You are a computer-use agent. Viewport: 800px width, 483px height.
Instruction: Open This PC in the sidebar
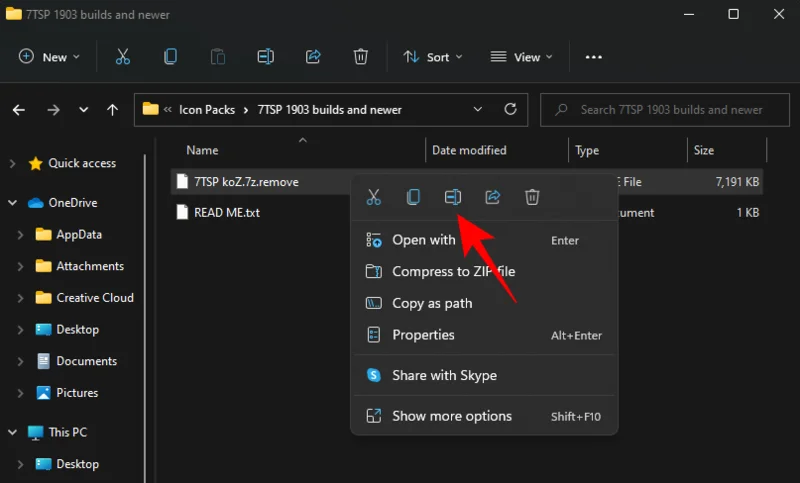67,432
